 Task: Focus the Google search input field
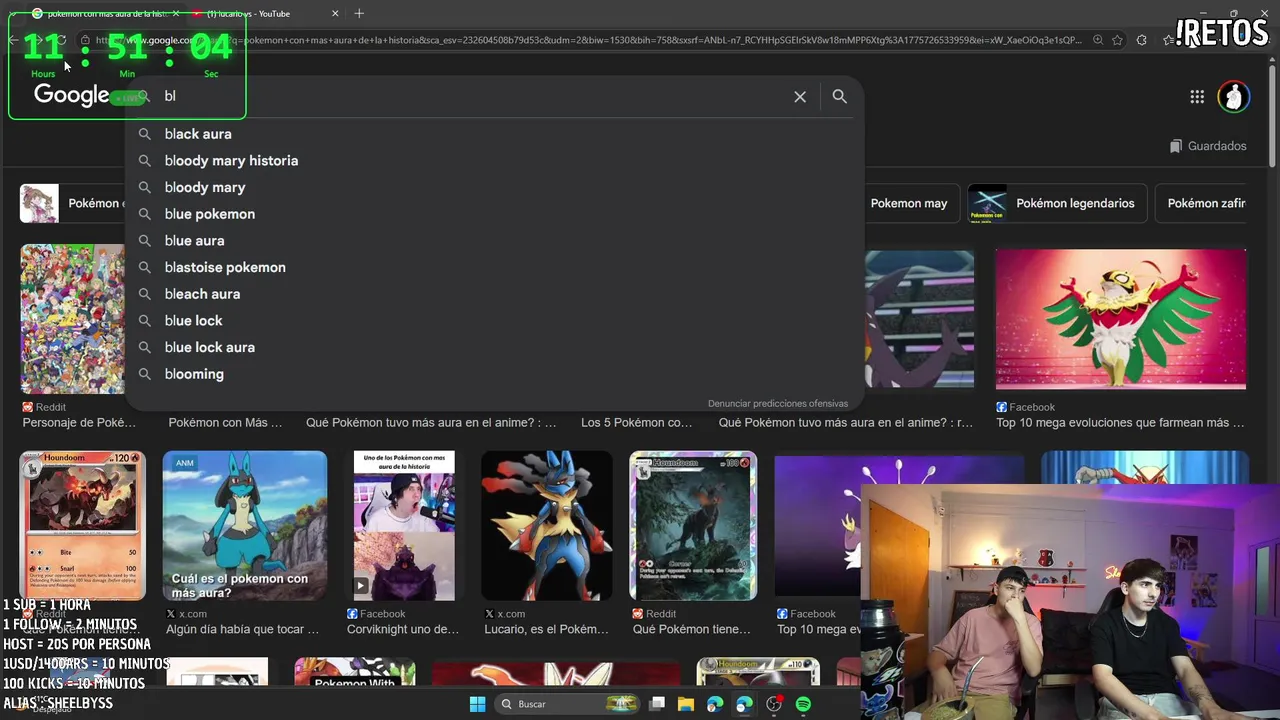coord(470,97)
